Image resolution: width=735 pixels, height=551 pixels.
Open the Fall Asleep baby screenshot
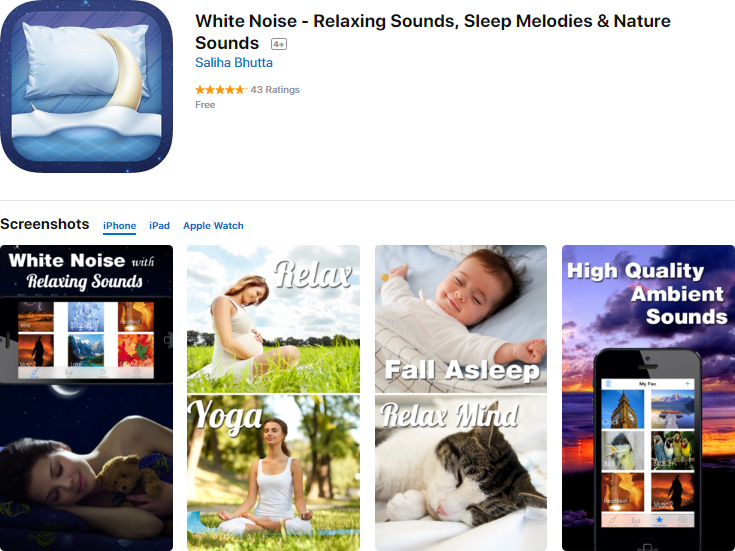[461, 319]
